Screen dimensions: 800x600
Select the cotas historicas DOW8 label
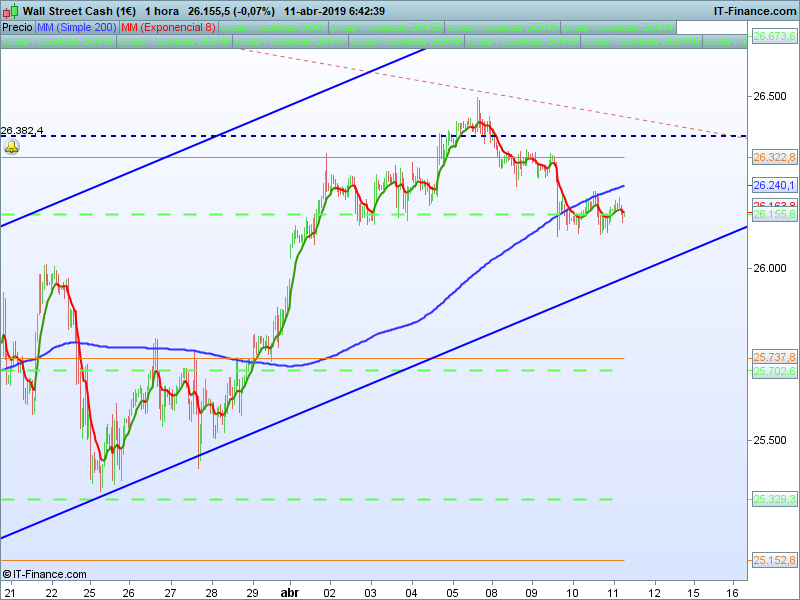(407, 41)
